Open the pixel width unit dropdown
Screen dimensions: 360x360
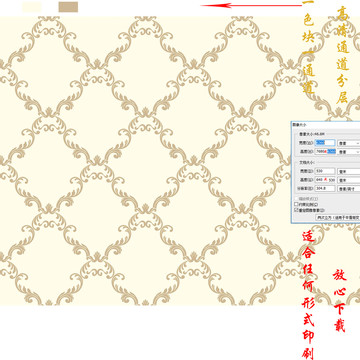click(349, 143)
